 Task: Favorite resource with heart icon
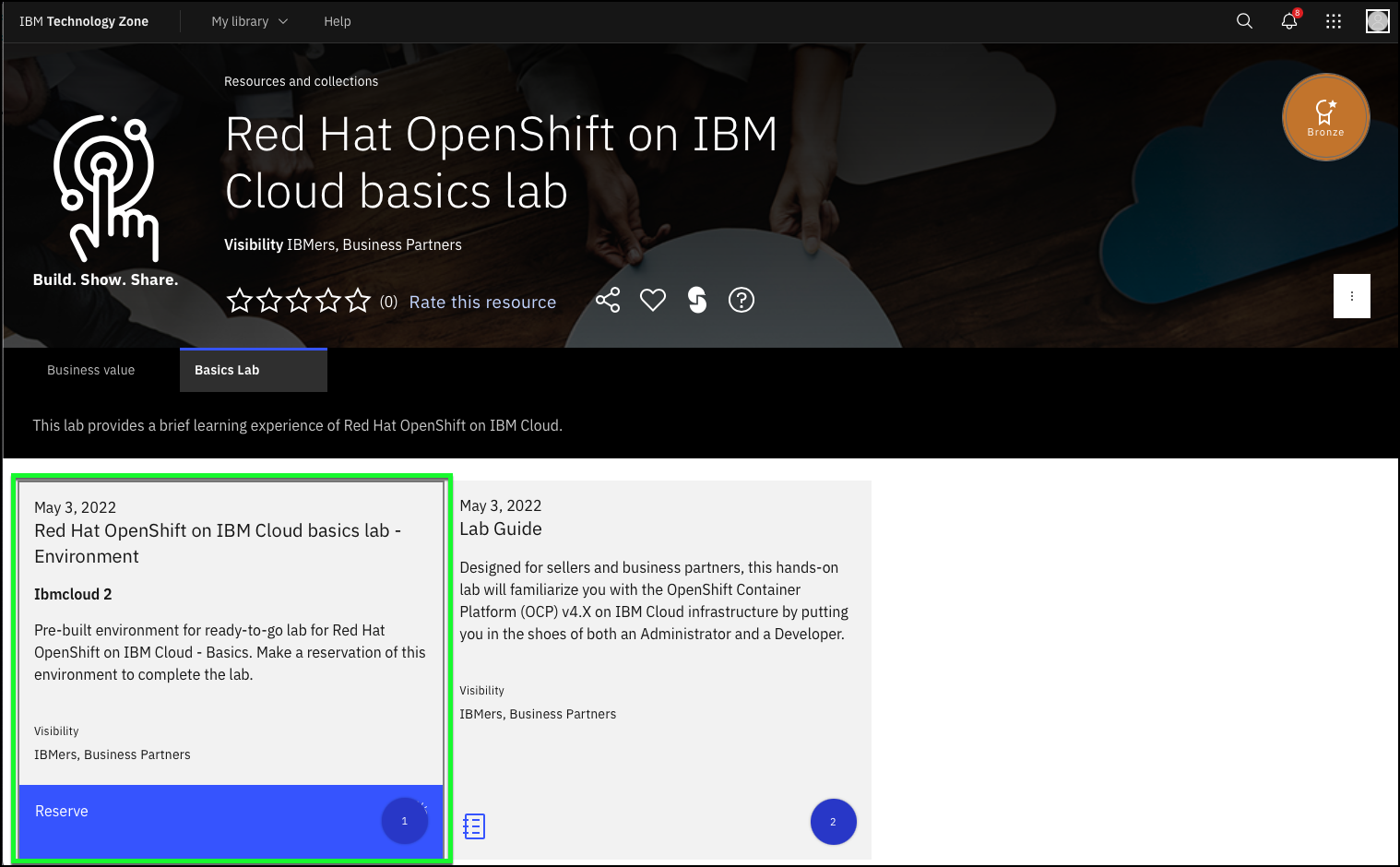(x=653, y=301)
